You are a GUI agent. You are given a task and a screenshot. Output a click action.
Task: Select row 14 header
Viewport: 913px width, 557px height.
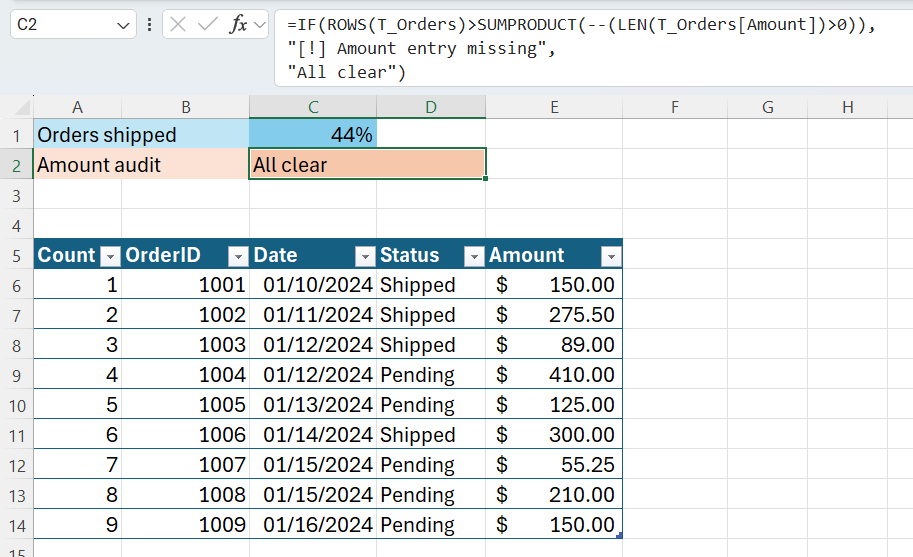16,526
